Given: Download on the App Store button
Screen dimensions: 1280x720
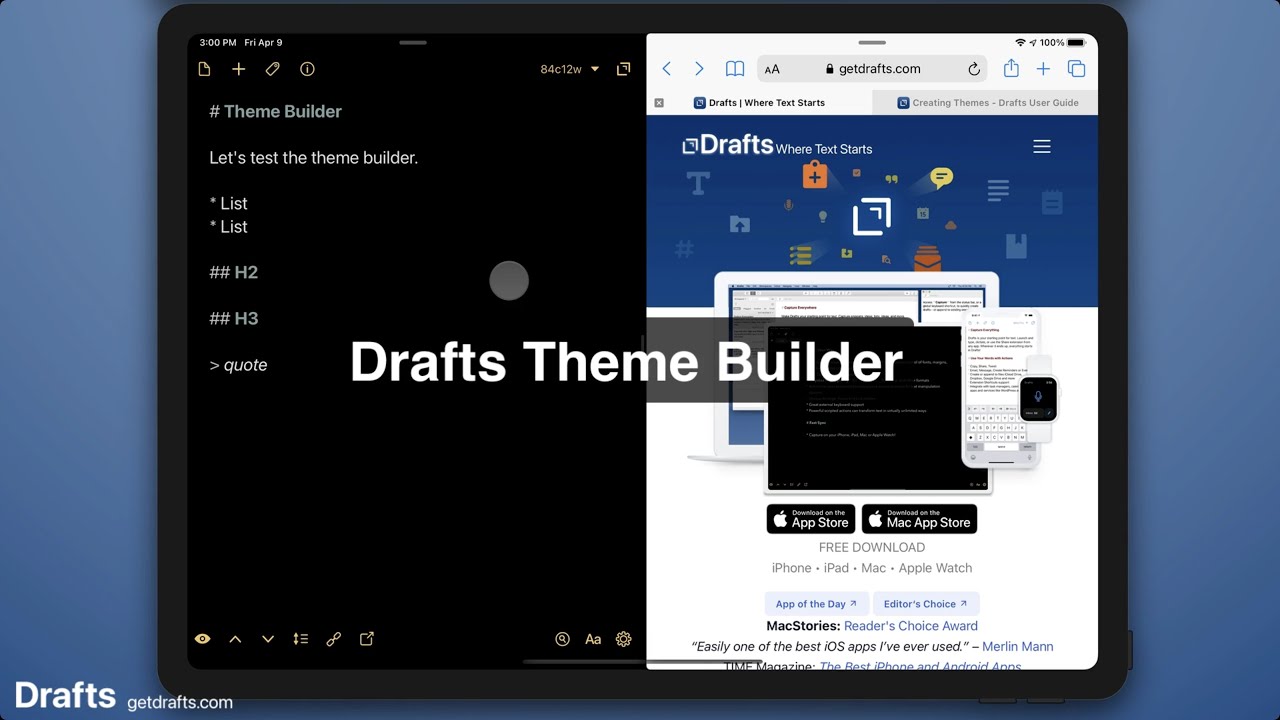Looking at the screenshot, I should point(811,519).
